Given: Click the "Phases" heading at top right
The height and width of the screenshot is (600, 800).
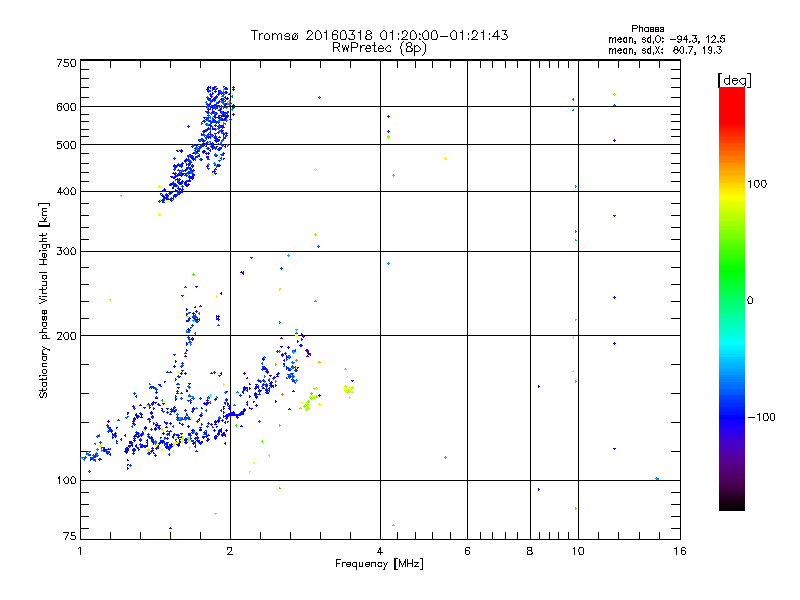Looking at the screenshot, I should pos(647,29).
